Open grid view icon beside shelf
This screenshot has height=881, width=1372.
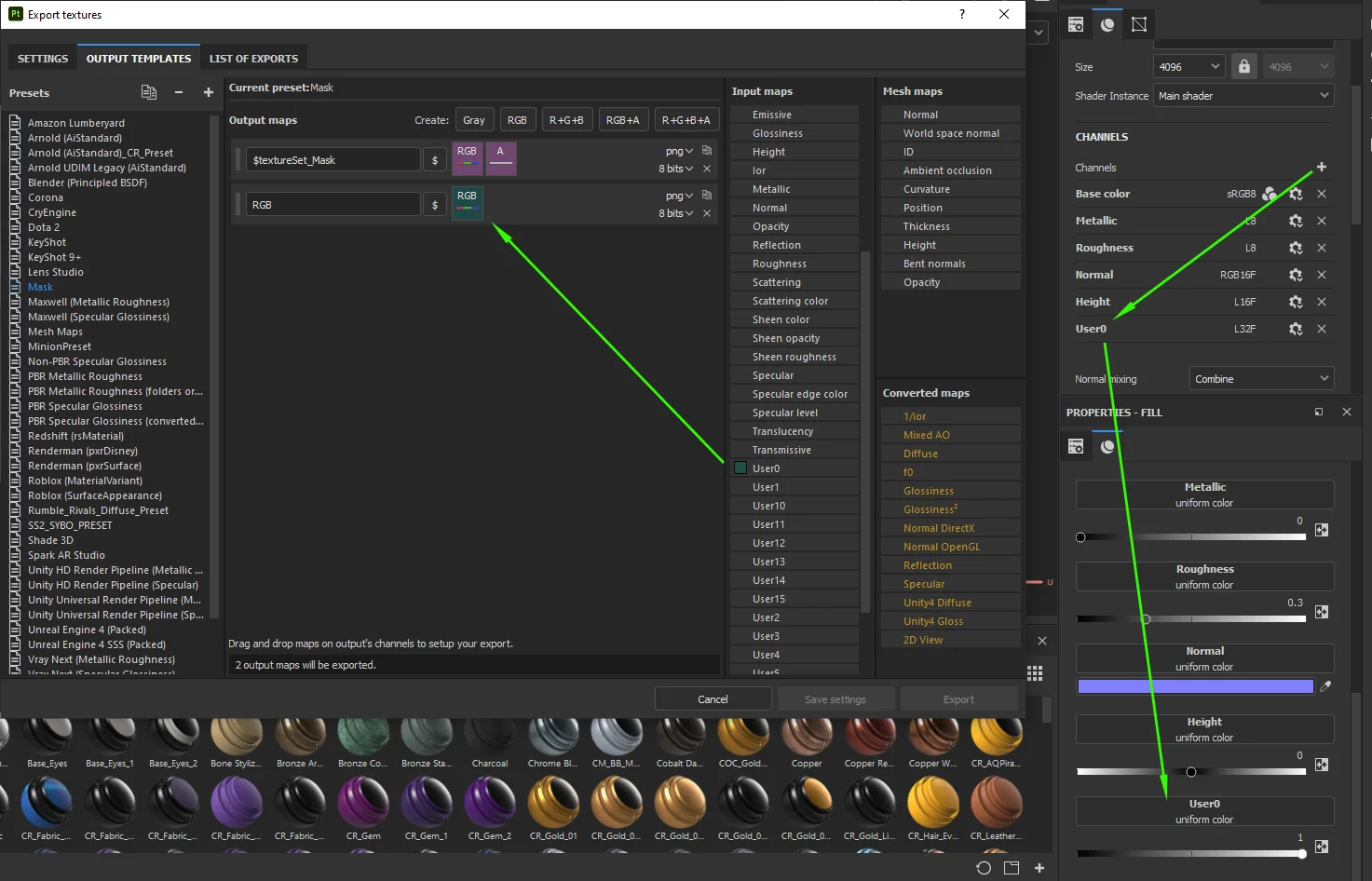point(1035,673)
